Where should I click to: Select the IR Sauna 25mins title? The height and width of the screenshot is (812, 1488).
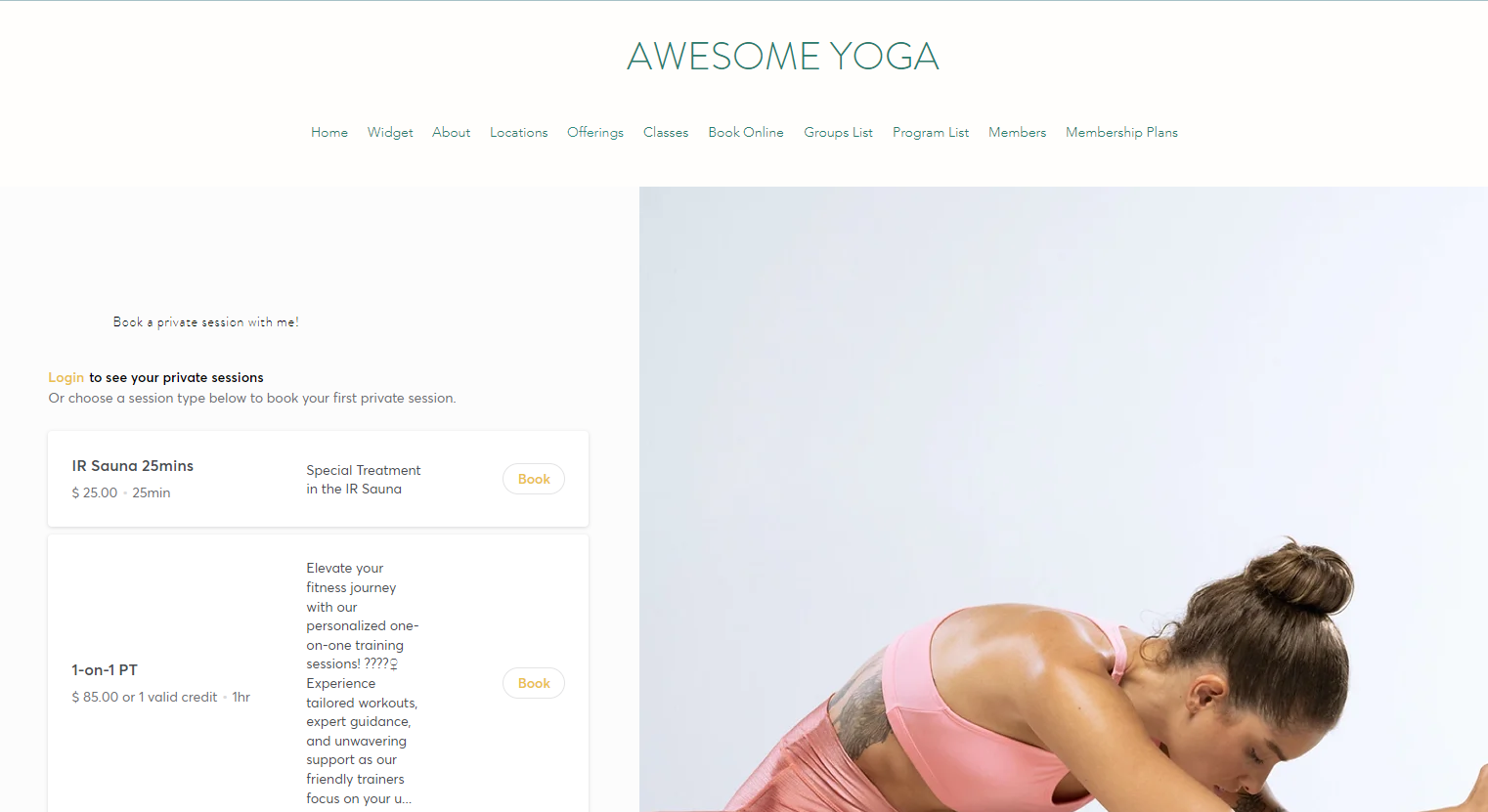133,466
